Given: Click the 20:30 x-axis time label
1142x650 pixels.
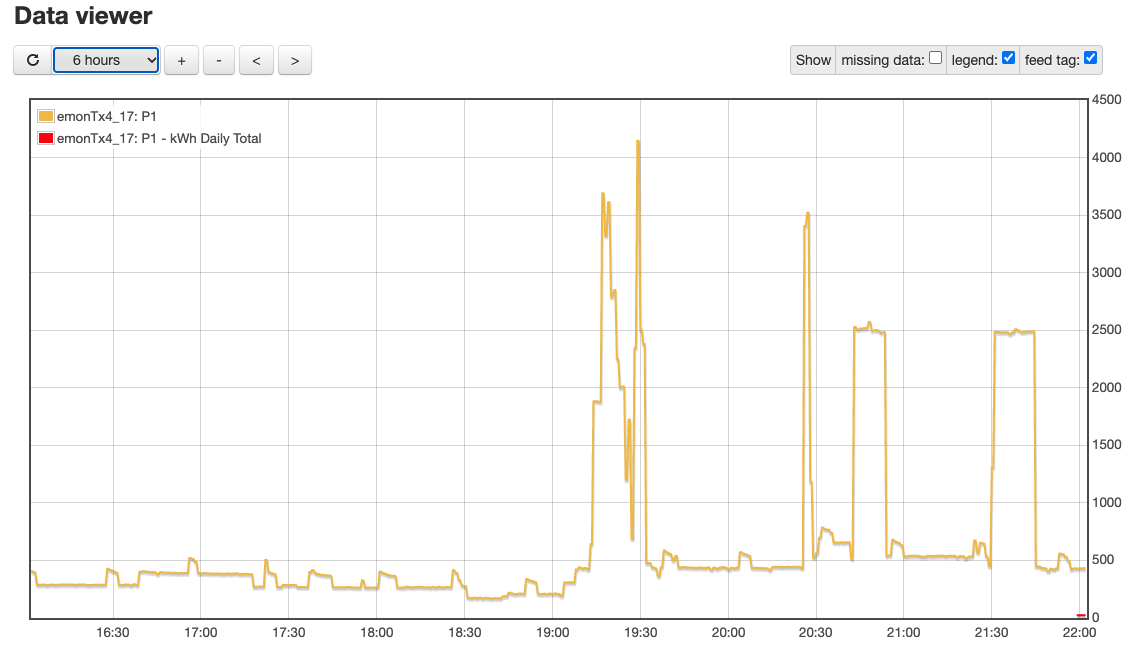Looking at the screenshot, I should (x=816, y=633).
